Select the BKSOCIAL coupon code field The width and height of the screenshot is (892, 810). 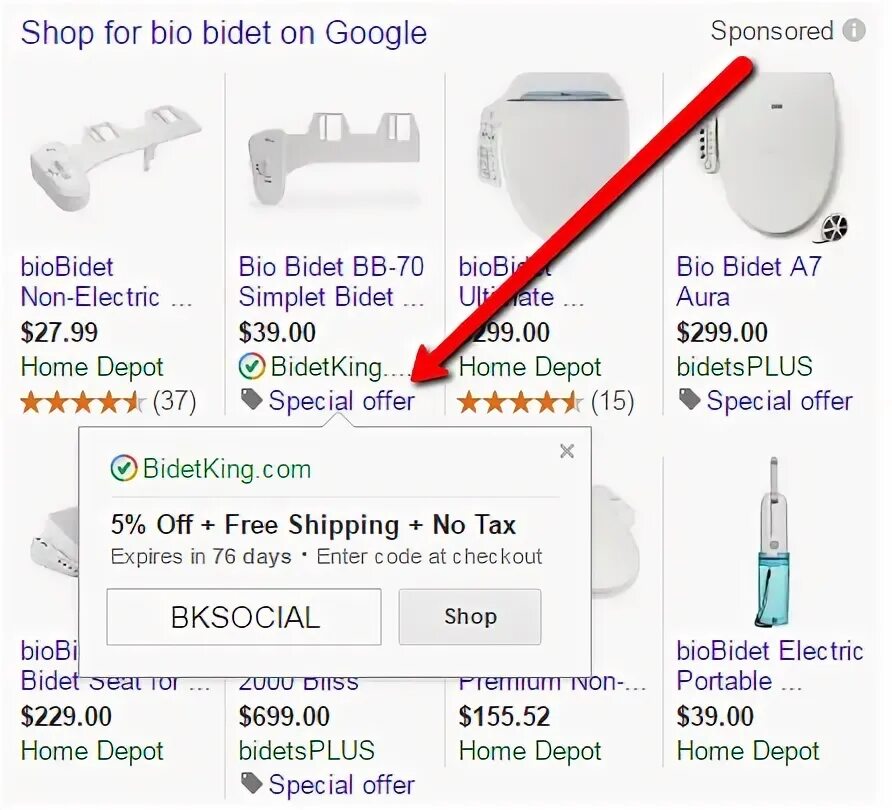pyautogui.click(x=244, y=617)
